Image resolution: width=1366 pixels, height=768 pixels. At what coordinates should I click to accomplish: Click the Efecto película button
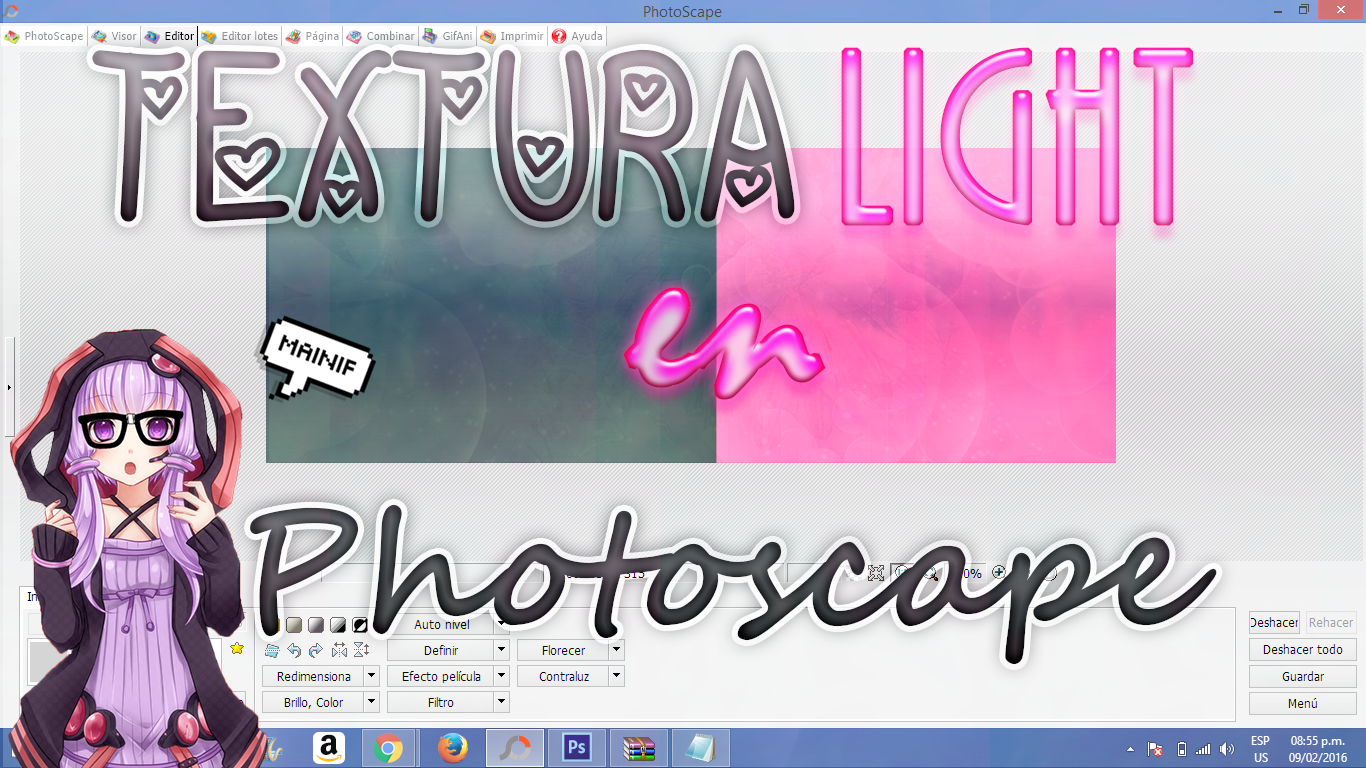(x=441, y=676)
